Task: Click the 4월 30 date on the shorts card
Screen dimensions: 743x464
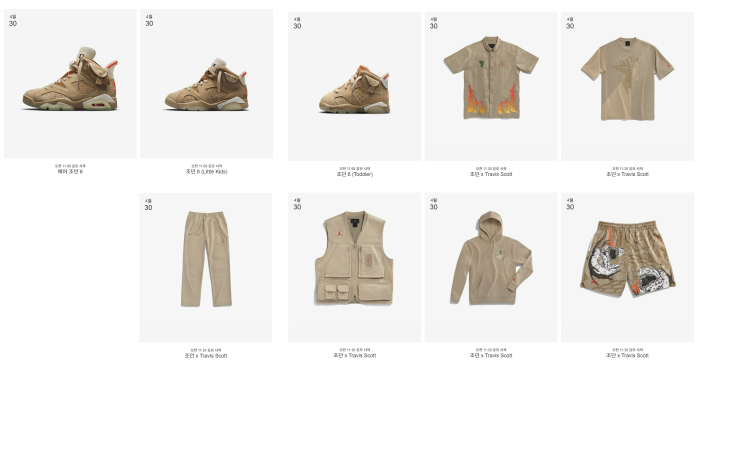Action: (570, 204)
